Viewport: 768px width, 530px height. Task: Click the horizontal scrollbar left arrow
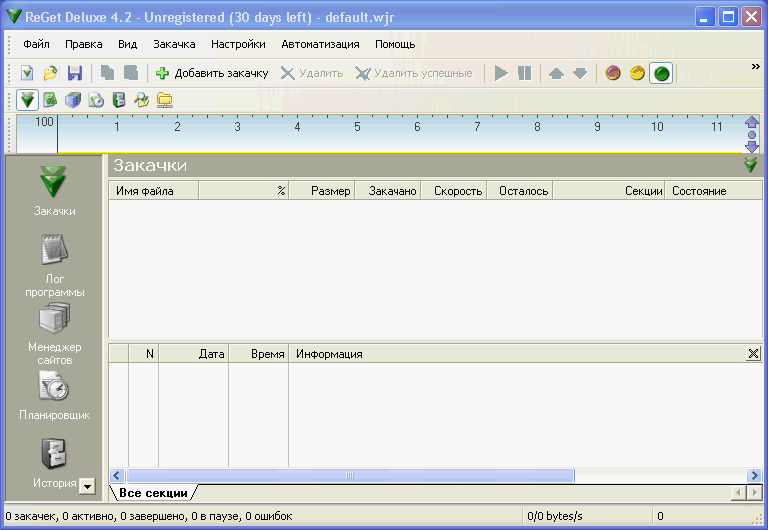pyautogui.click(x=117, y=475)
